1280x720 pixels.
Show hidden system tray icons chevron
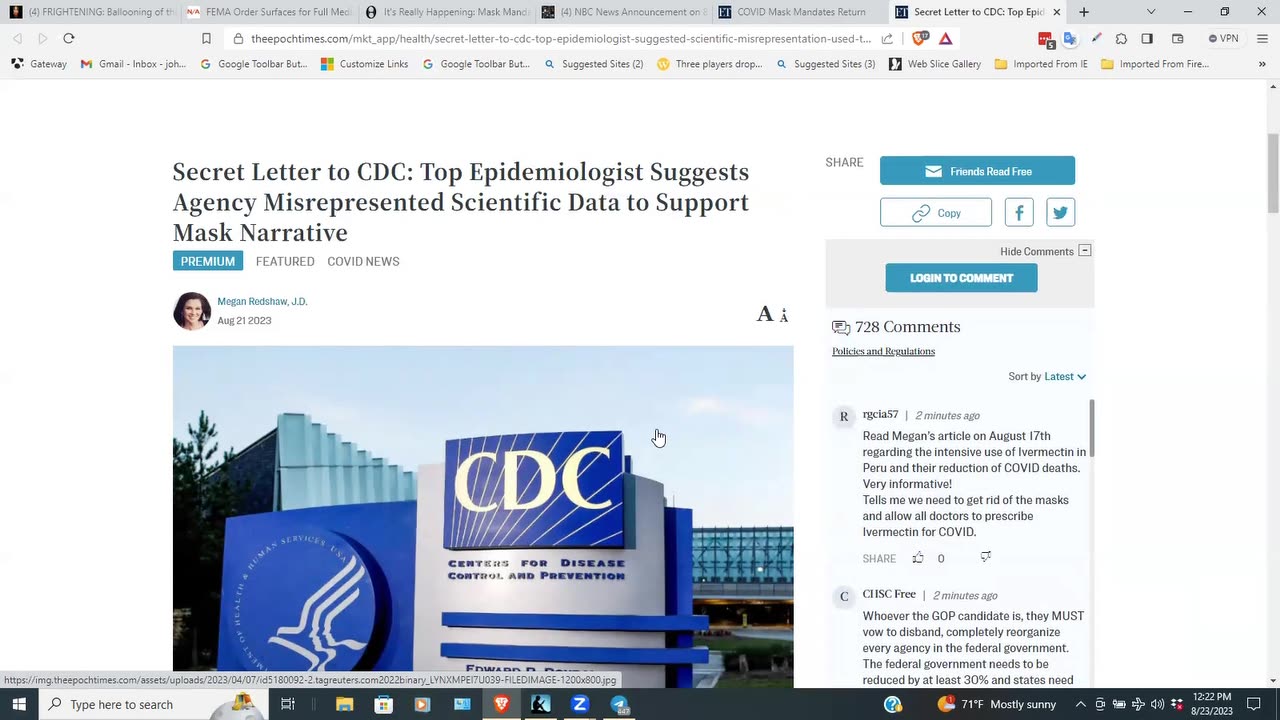pos(1080,704)
